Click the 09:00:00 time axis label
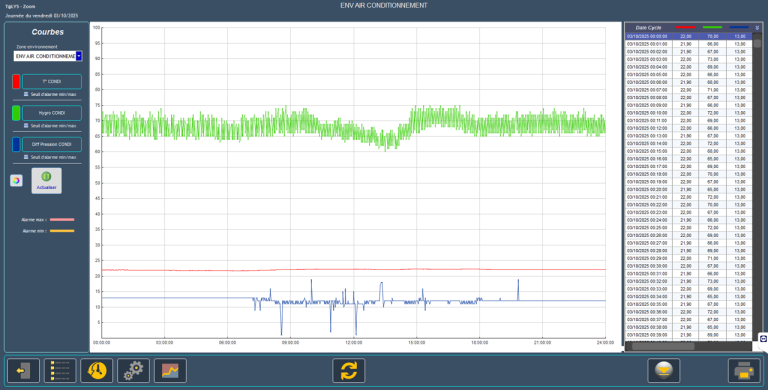 coord(290,343)
